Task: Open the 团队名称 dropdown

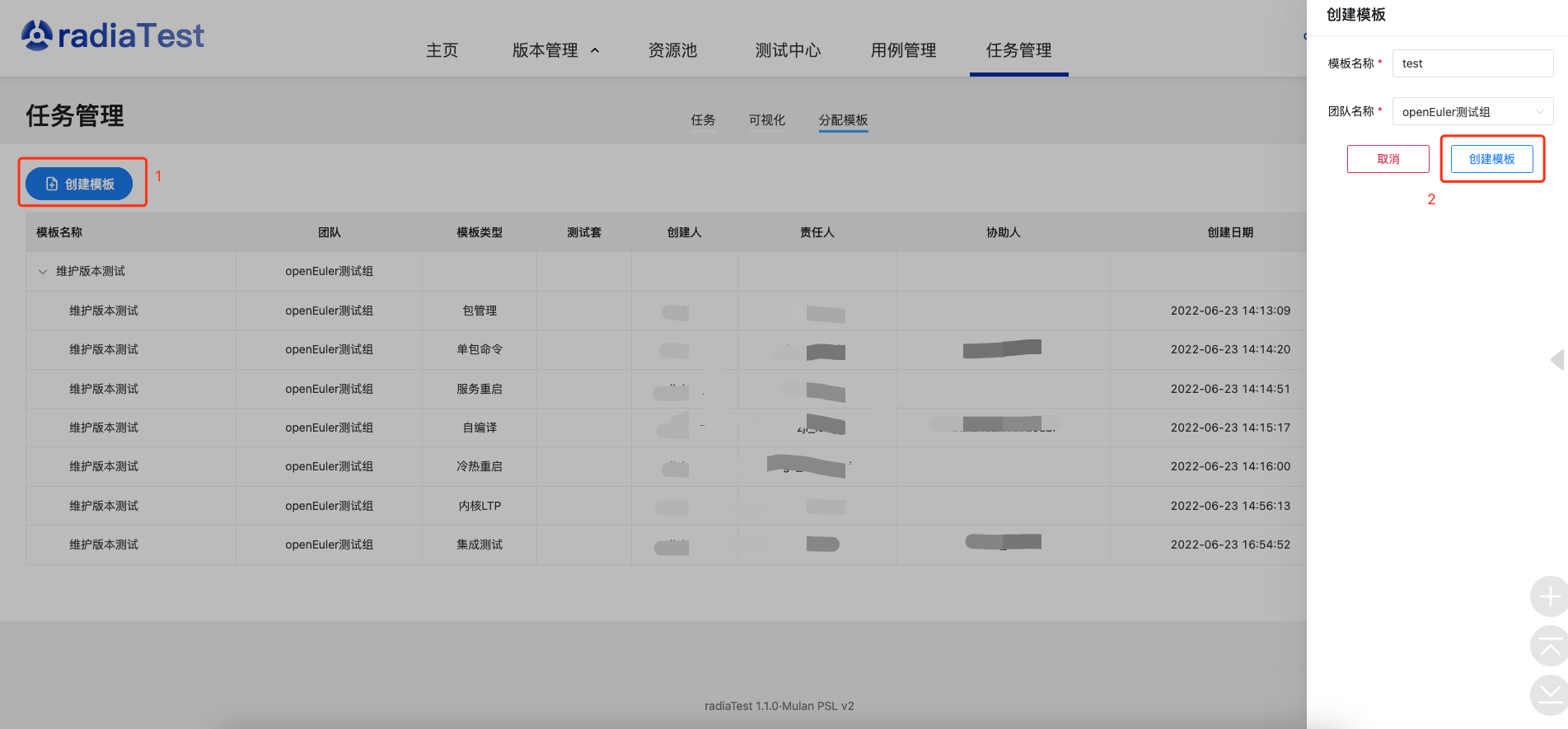Action: pos(1472,112)
